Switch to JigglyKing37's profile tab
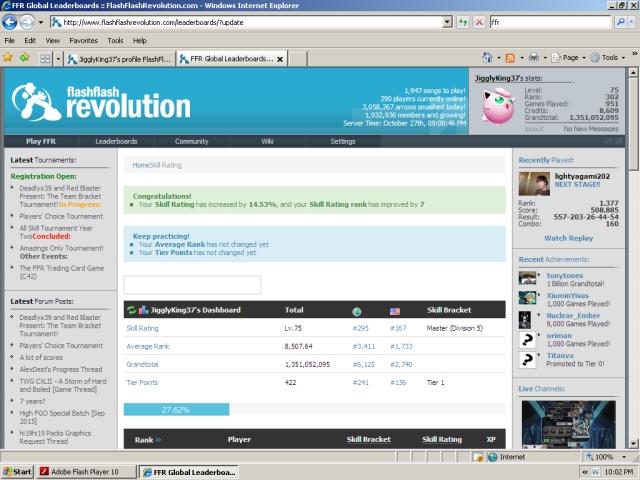Screen dimensions: 640x480 [x=120, y=59]
